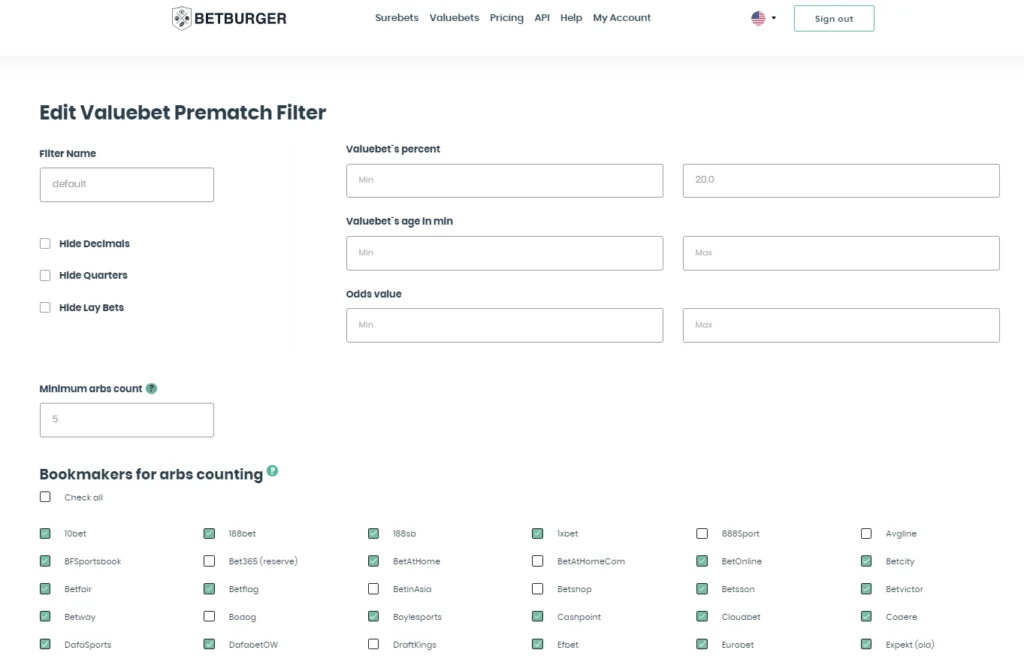Click help icon beside Minimum arbs count
This screenshot has width=1024, height=662.
(x=152, y=388)
